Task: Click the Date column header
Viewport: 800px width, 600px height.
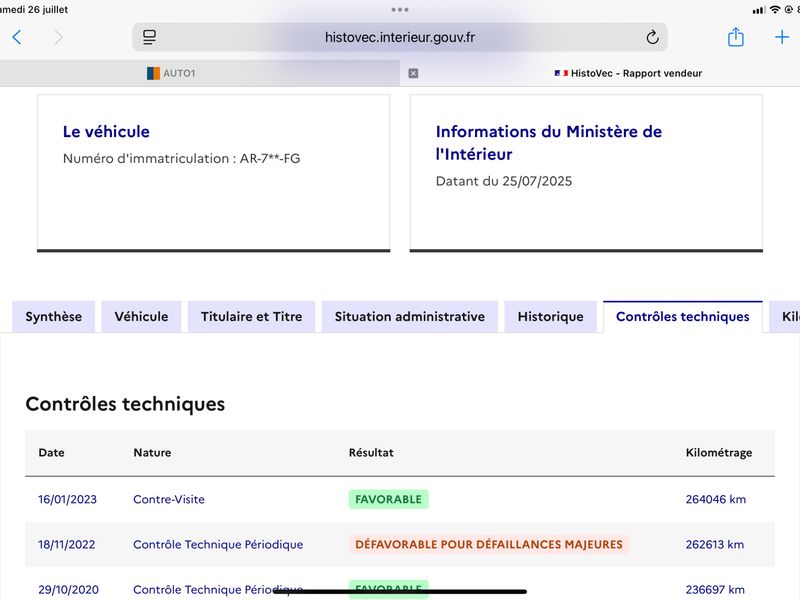Action: pos(52,453)
